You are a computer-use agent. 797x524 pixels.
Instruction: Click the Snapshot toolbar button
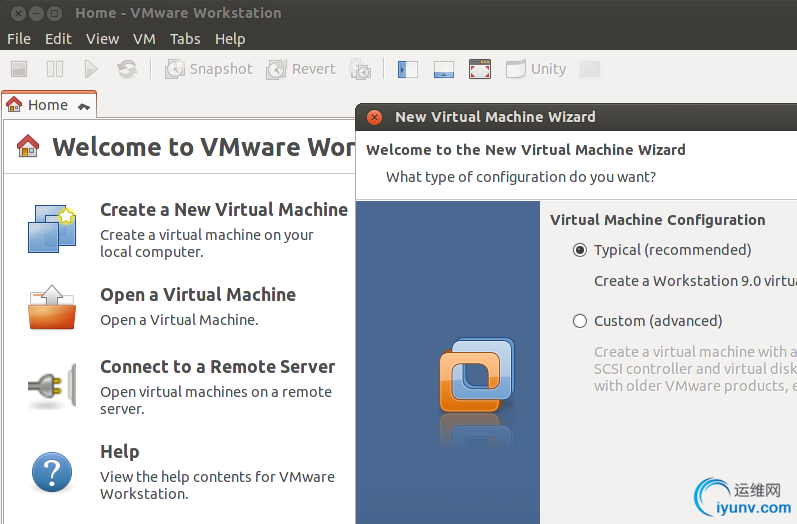click(209, 69)
